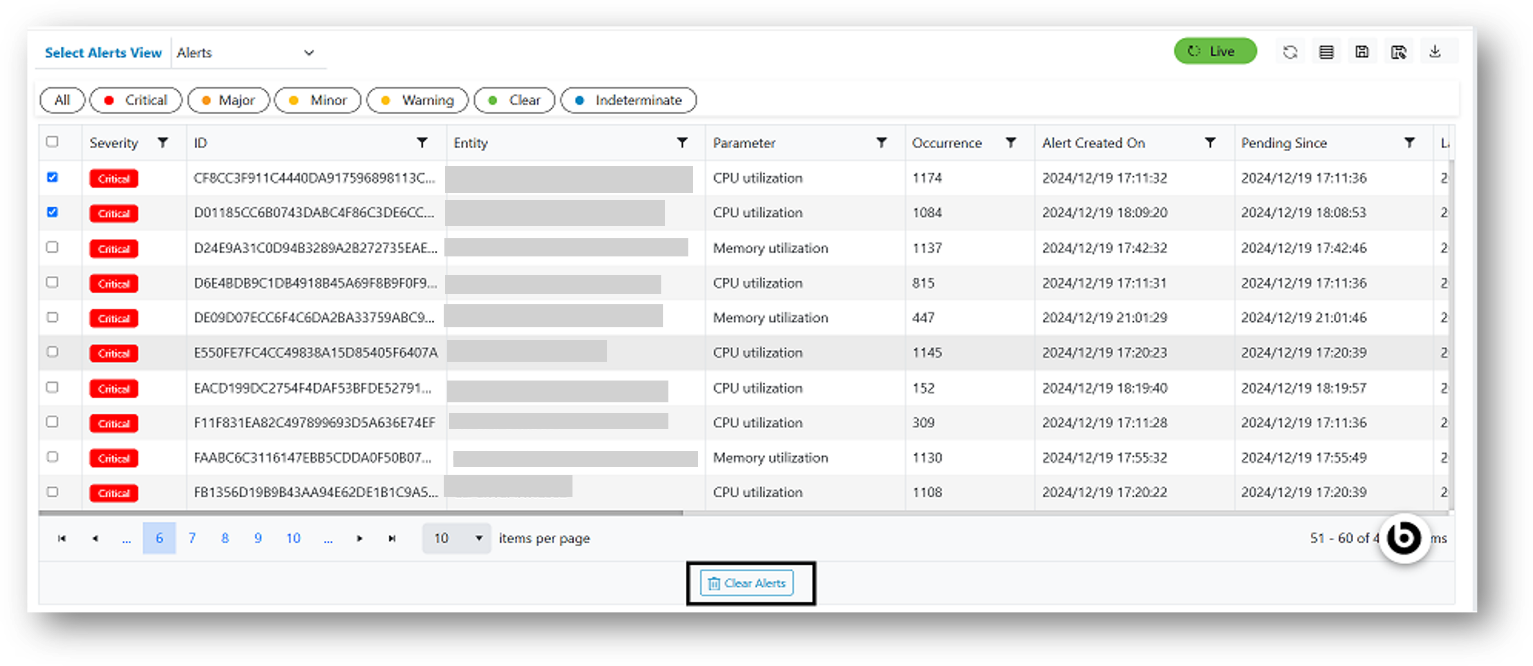Click Critical badge in row FB1356D19B9B43AA94...

click(114, 493)
